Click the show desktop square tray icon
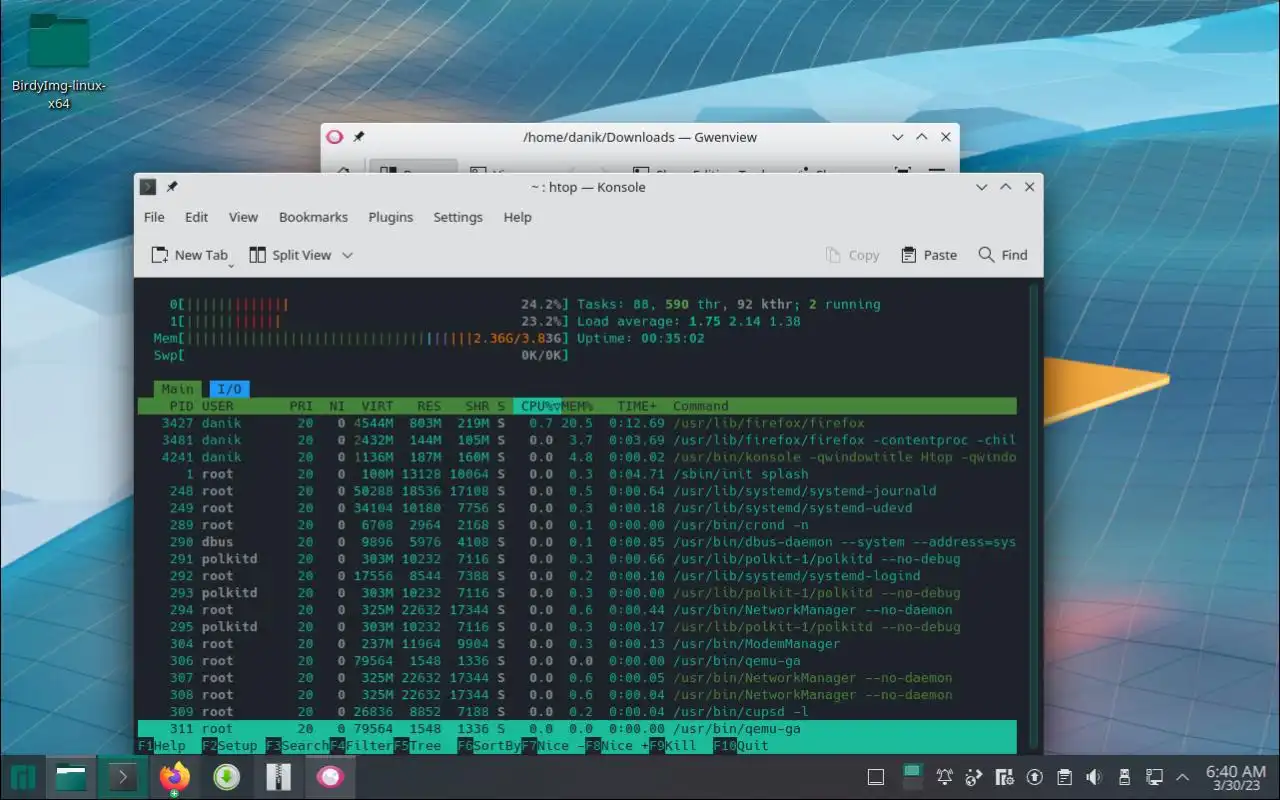The width and height of the screenshot is (1280, 800). (x=875, y=777)
